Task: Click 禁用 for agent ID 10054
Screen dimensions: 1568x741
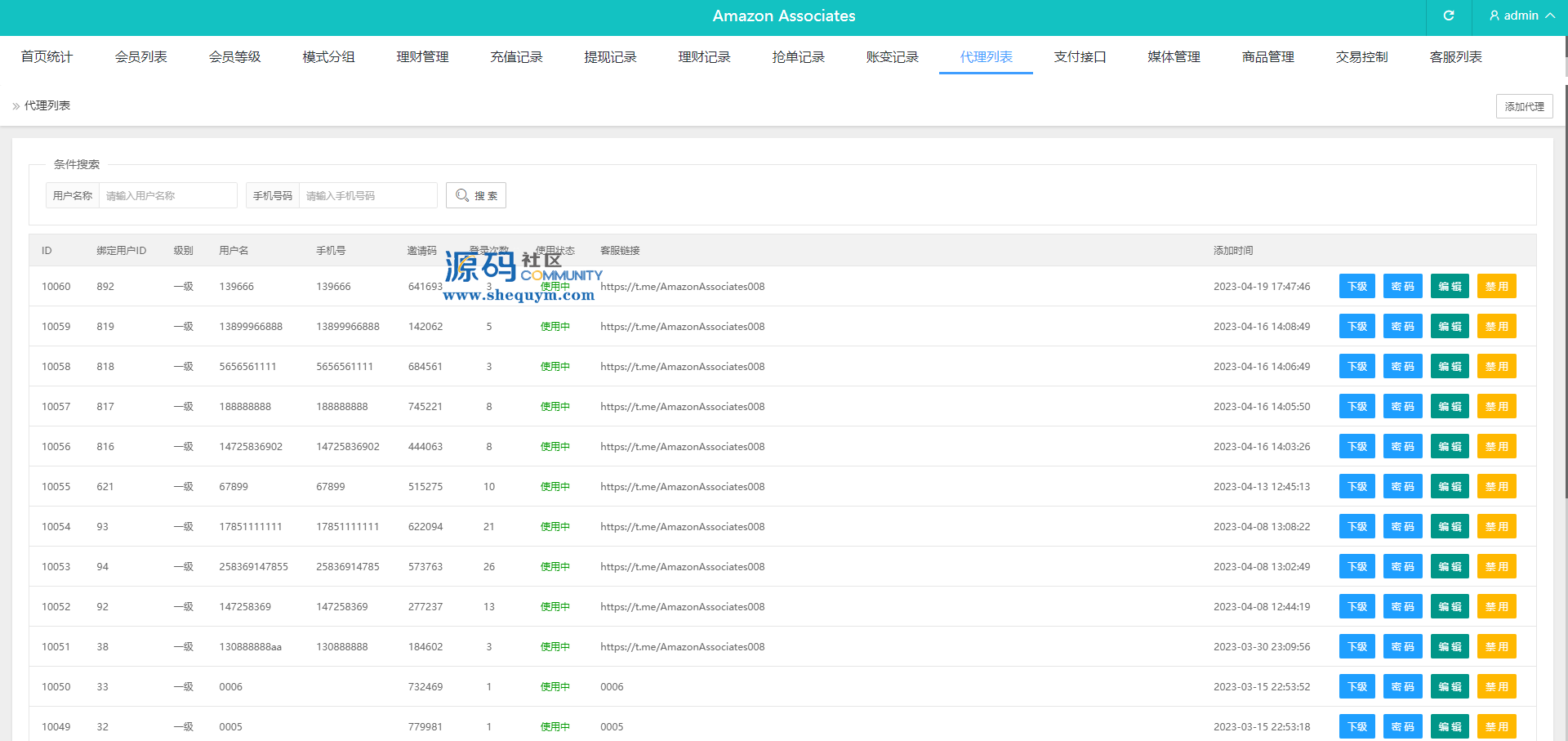Action: tap(1497, 526)
